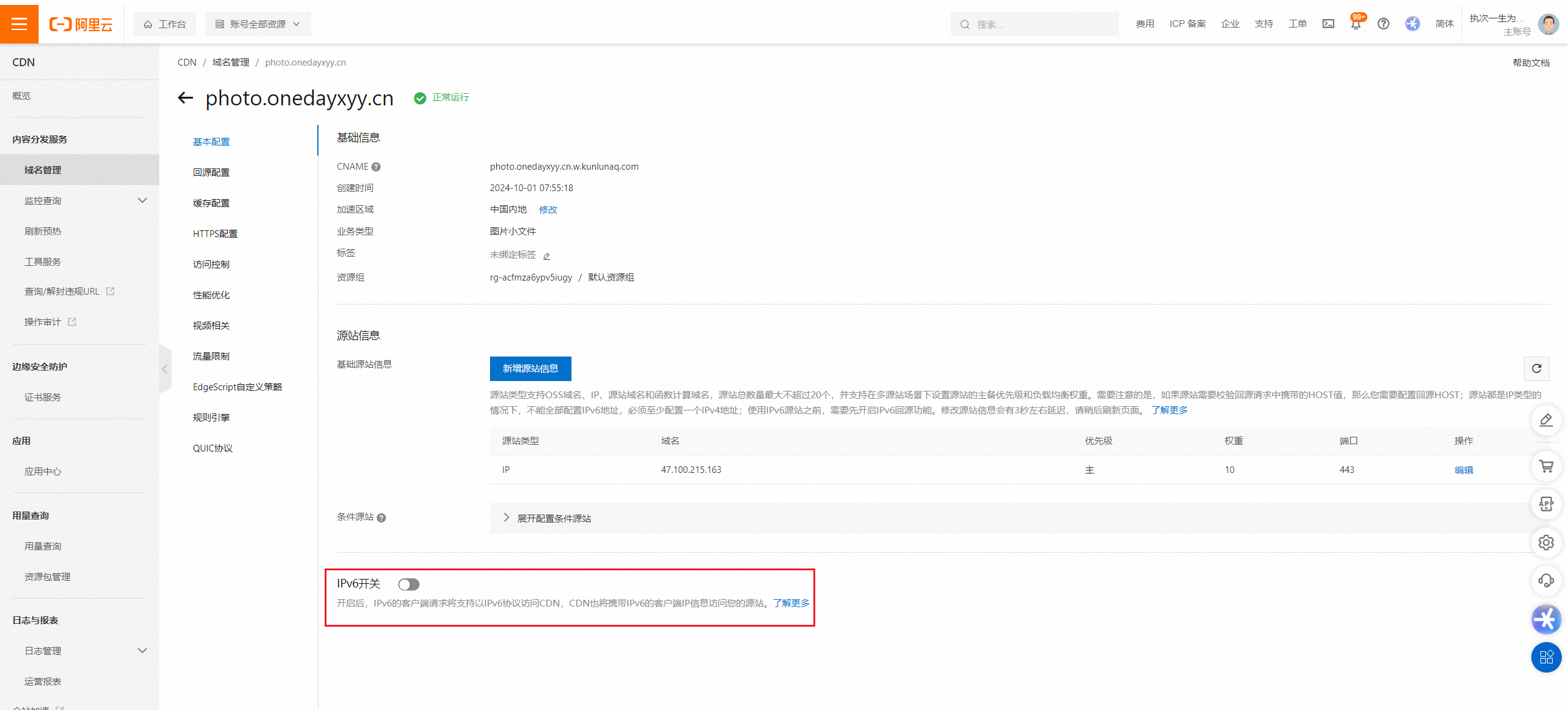Viewport: 1568px width, 710px height.
Task: Open the 账号全部资源 dropdown
Action: point(258,24)
